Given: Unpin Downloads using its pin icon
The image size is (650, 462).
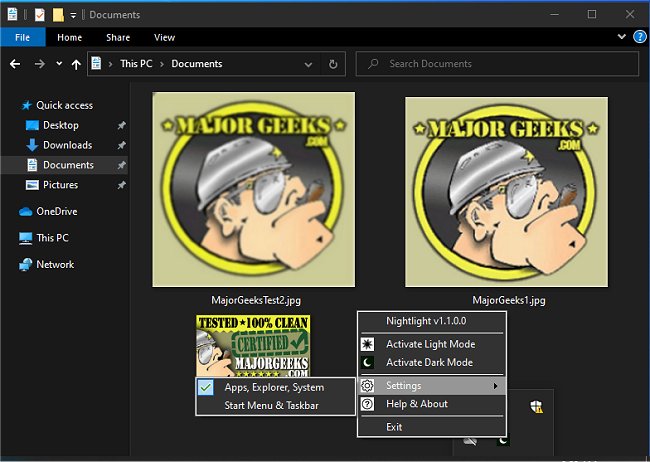Looking at the screenshot, I should tap(121, 145).
